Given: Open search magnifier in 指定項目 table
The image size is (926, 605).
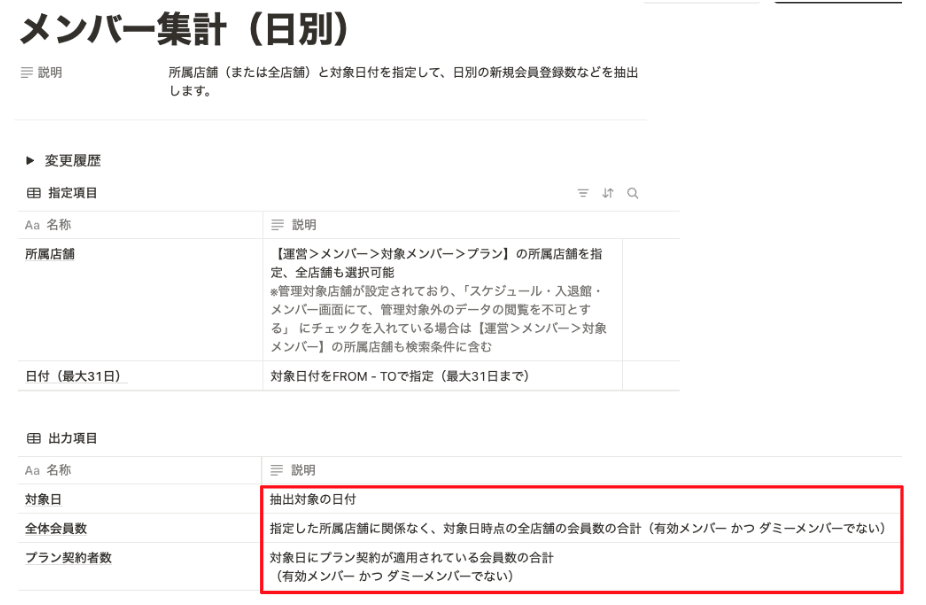Looking at the screenshot, I should [632, 193].
